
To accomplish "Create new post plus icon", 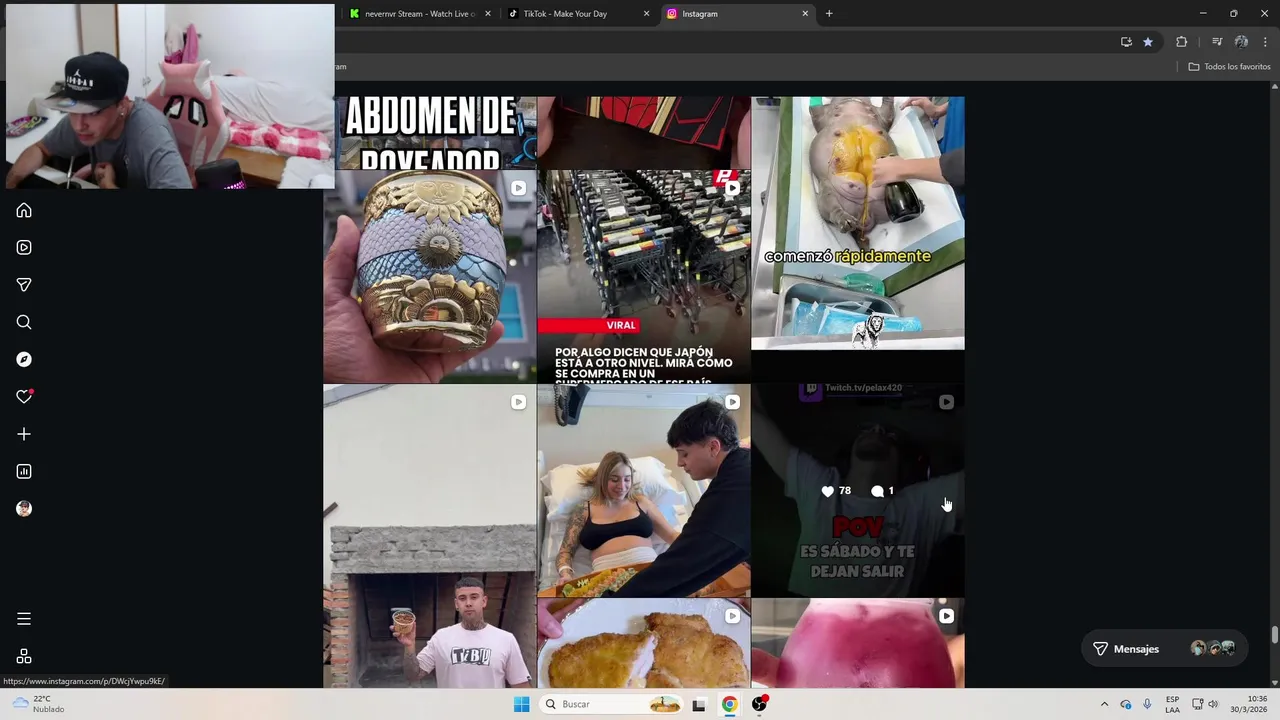I will coord(24,434).
